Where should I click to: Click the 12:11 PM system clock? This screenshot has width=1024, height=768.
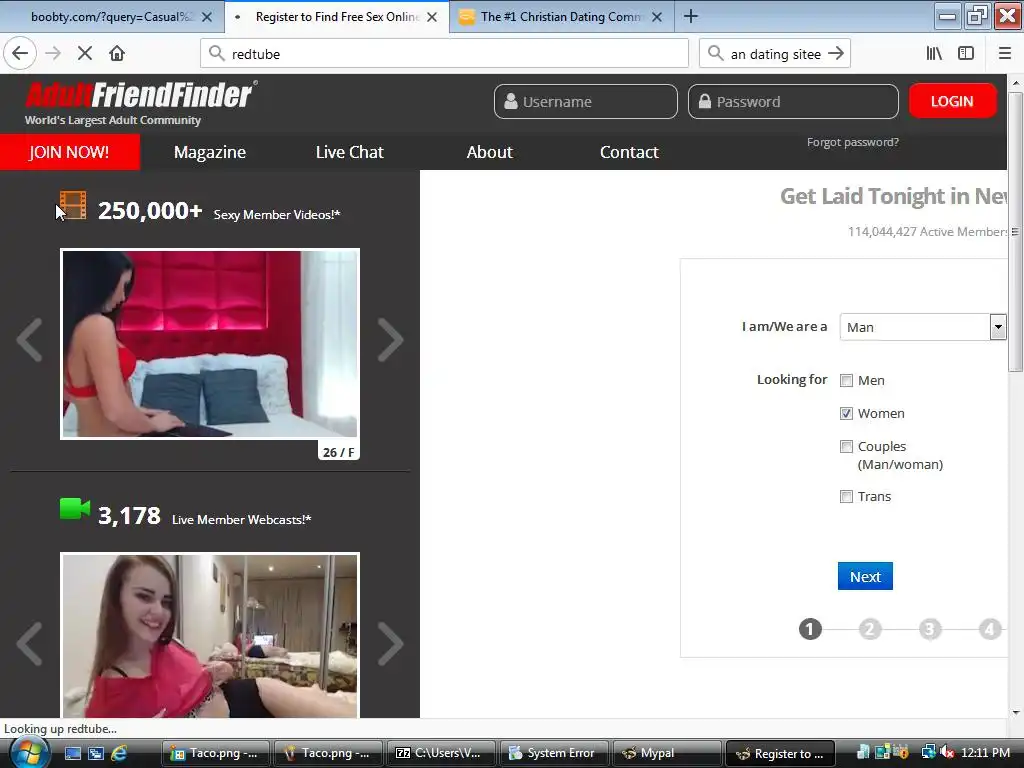pyautogui.click(x=985, y=753)
